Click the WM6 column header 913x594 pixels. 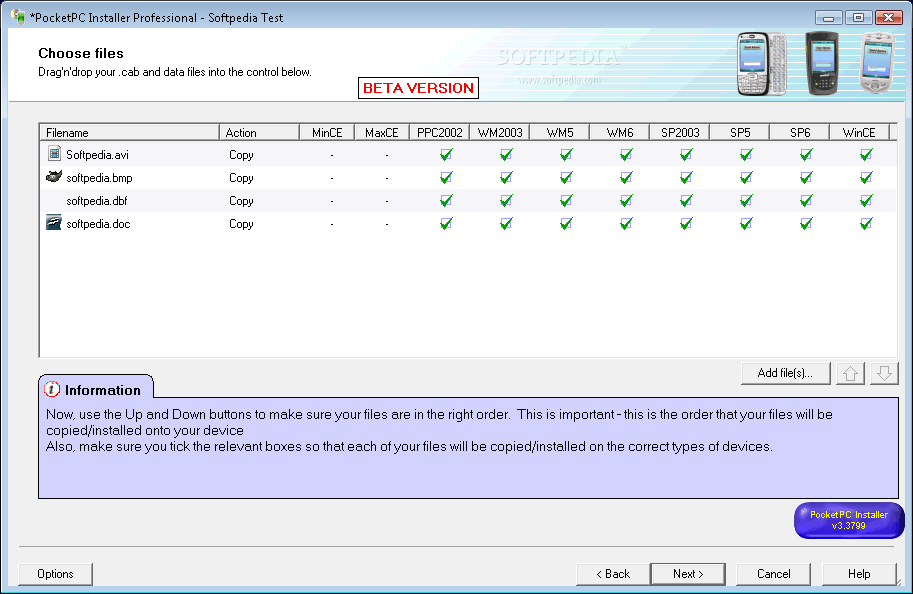pos(620,133)
